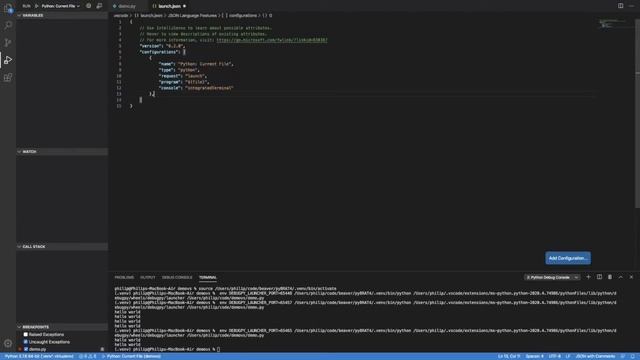The width and height of the screenshot is (640, 360).
Task: Select the TERMINAL panel tab
Action: [208, 277]
